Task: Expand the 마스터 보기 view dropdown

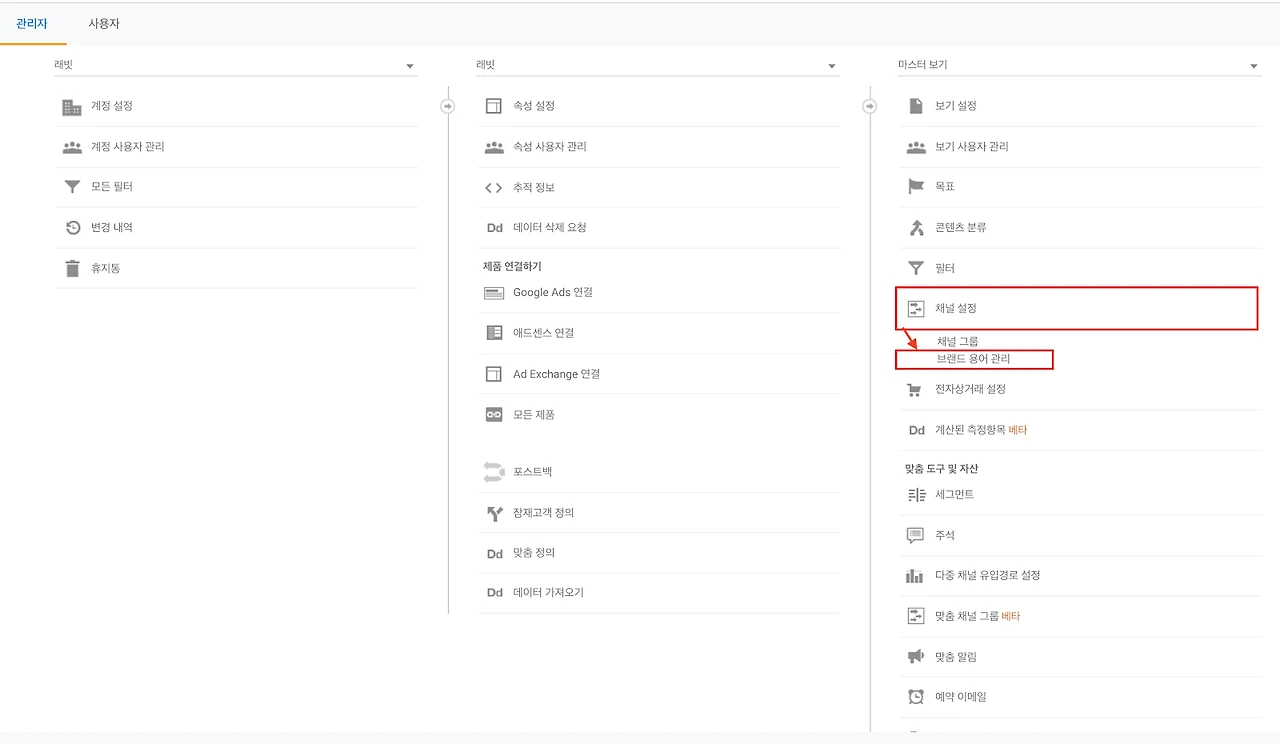Action: (1079, 65)
